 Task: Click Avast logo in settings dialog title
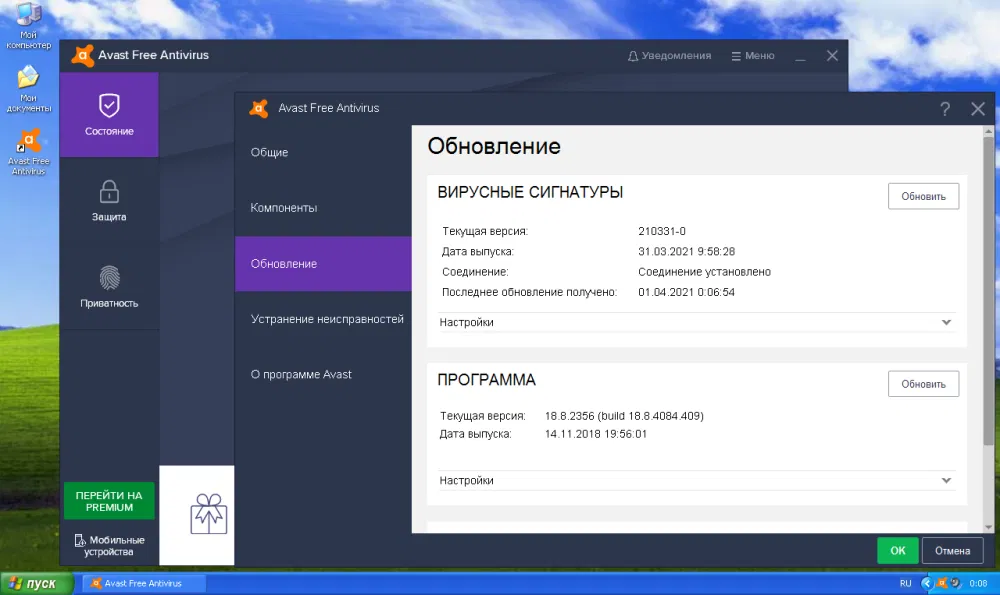pyautogui.click(x=259, y=108)
